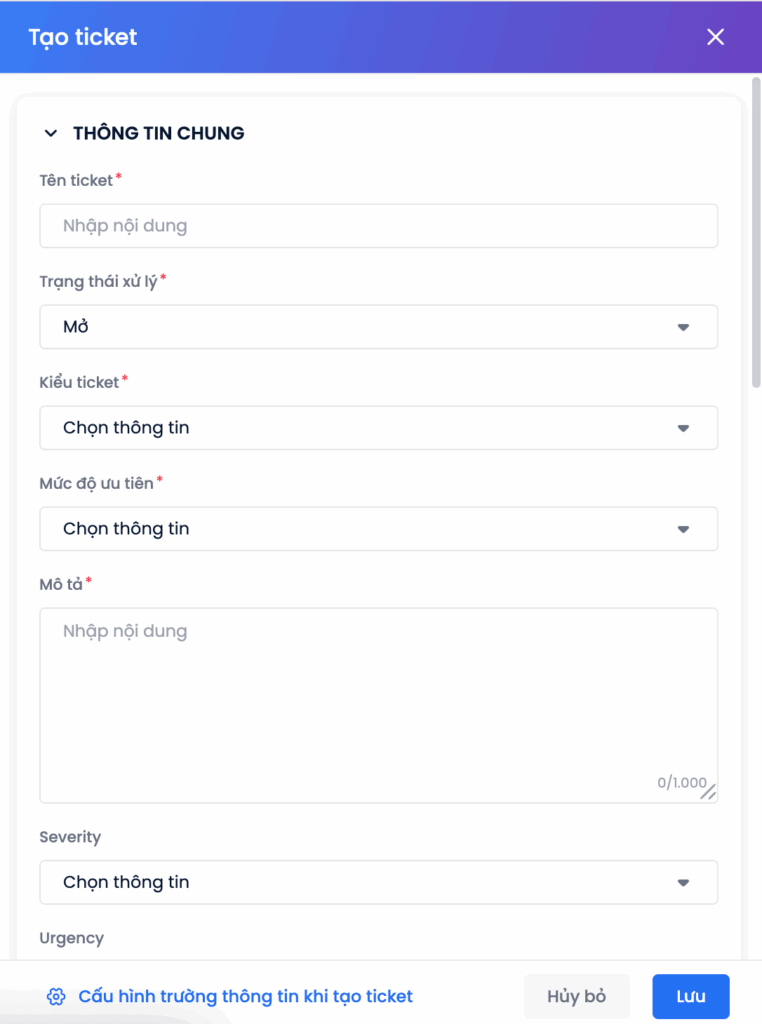The height and width of the screenshot is (1024, 762).
Task: Close the Tạo ticket dialog
Action: (715, 37)
